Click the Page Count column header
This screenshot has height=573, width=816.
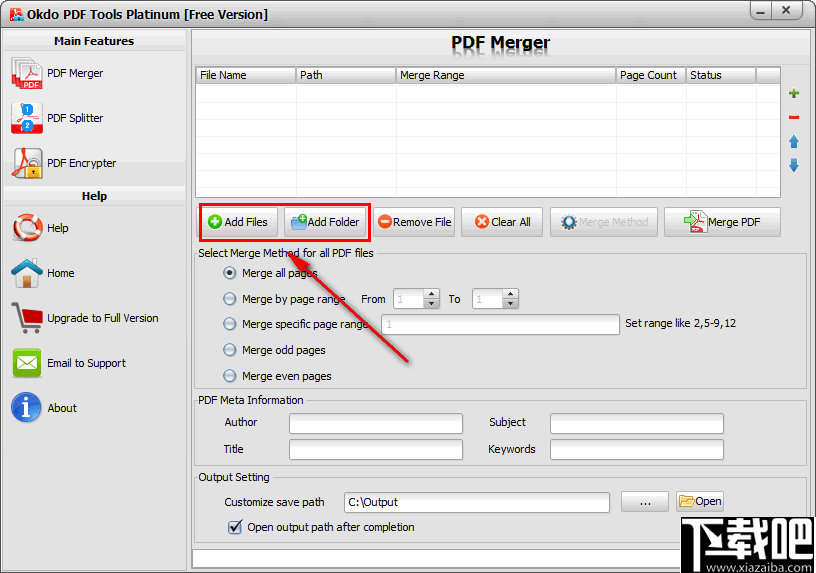tap(651, 75)
